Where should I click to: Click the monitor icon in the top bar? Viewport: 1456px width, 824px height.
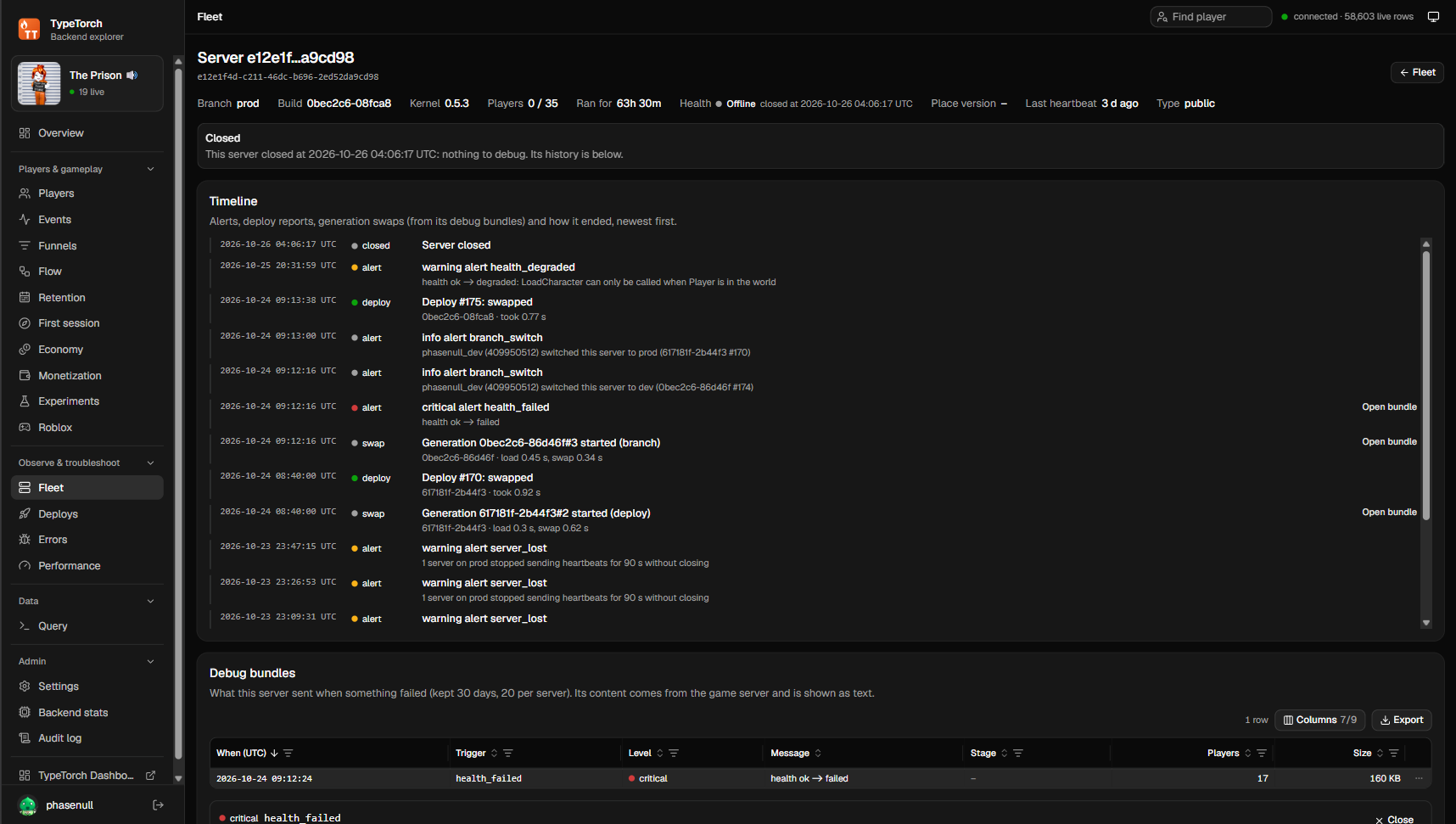1433,17
